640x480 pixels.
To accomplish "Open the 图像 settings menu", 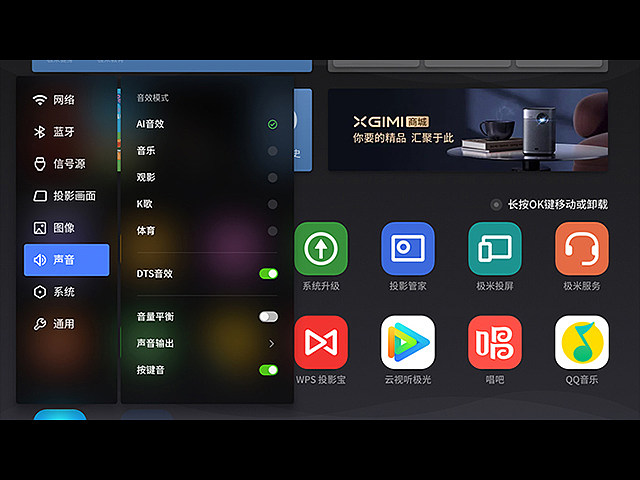I will pos(67,228).
